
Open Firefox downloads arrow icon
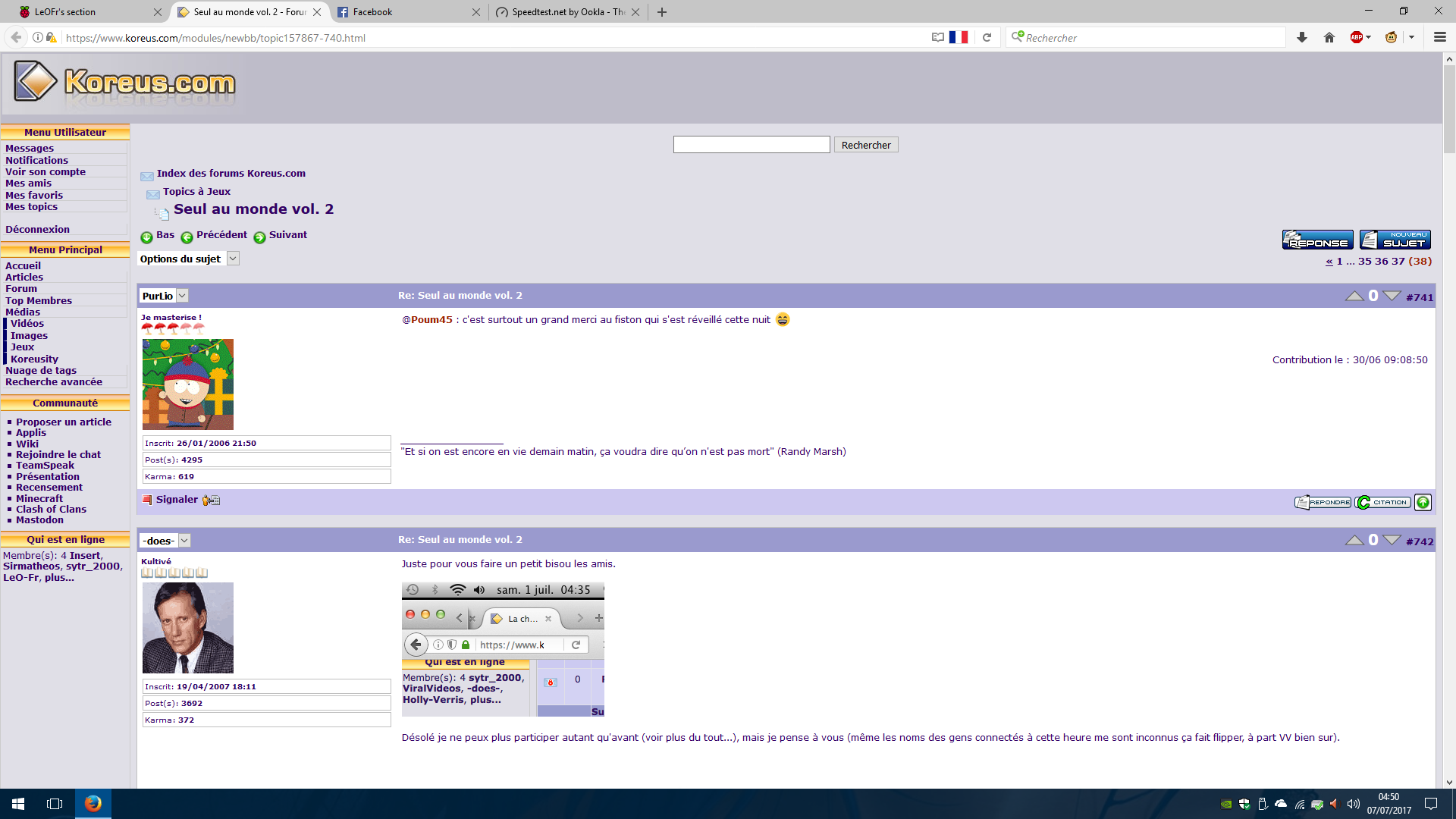click(x=1302, y=37)
